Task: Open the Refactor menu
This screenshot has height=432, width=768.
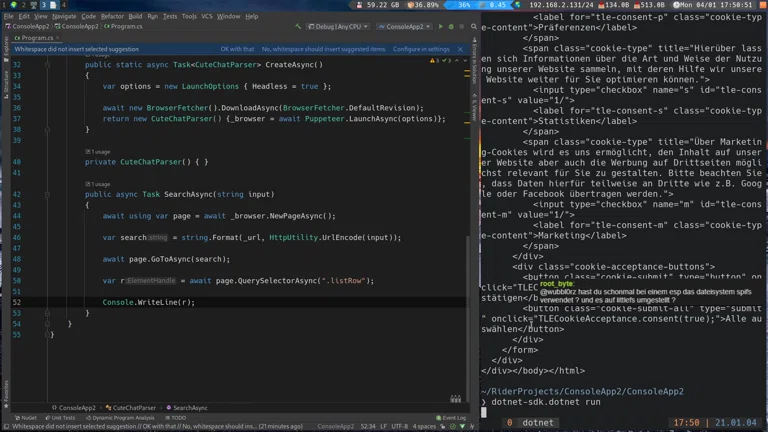Action: [x=112, y=16]
